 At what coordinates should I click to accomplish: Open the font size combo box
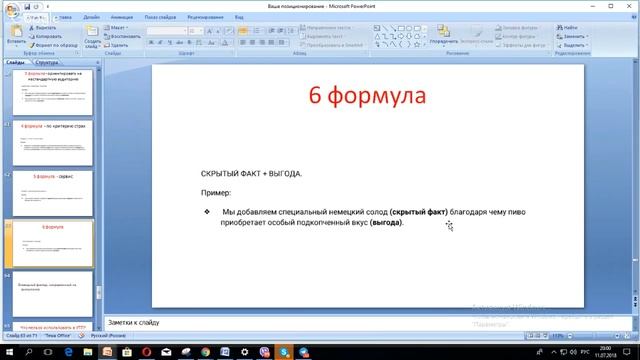pos(196,31)
